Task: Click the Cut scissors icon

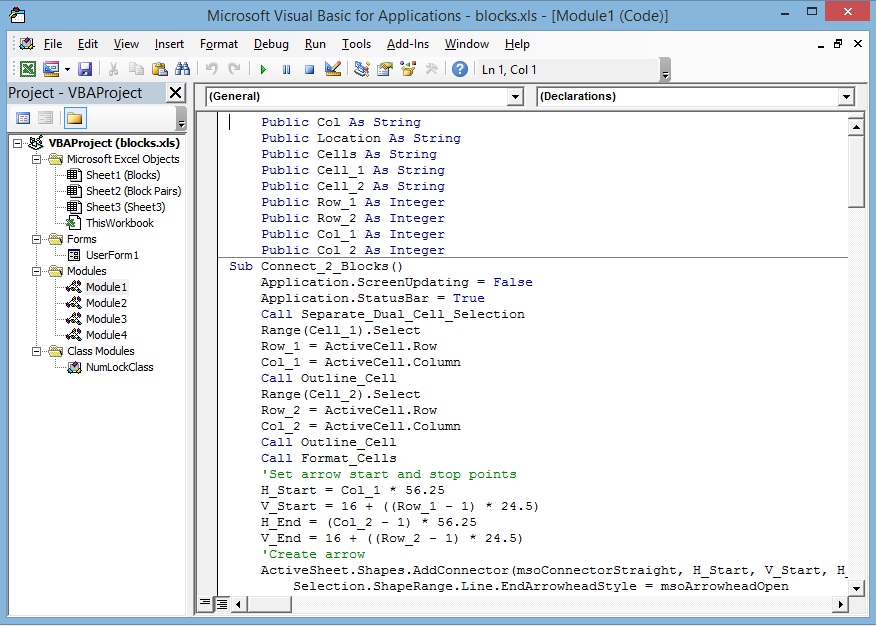Action: point(113,69)
